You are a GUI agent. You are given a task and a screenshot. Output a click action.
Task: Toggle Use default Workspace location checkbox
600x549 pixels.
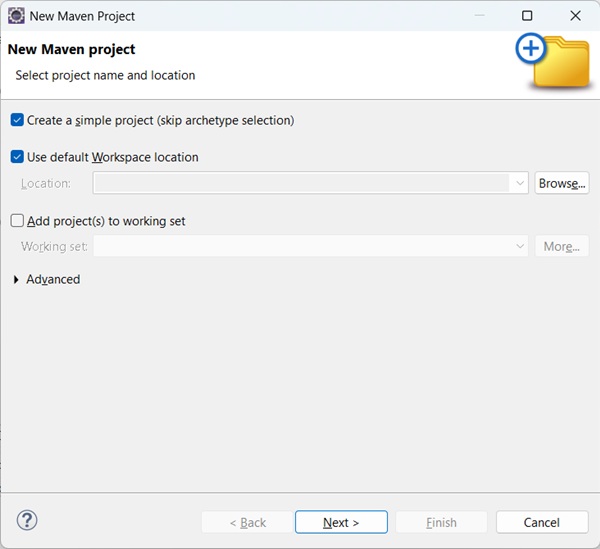pos(17,157)
